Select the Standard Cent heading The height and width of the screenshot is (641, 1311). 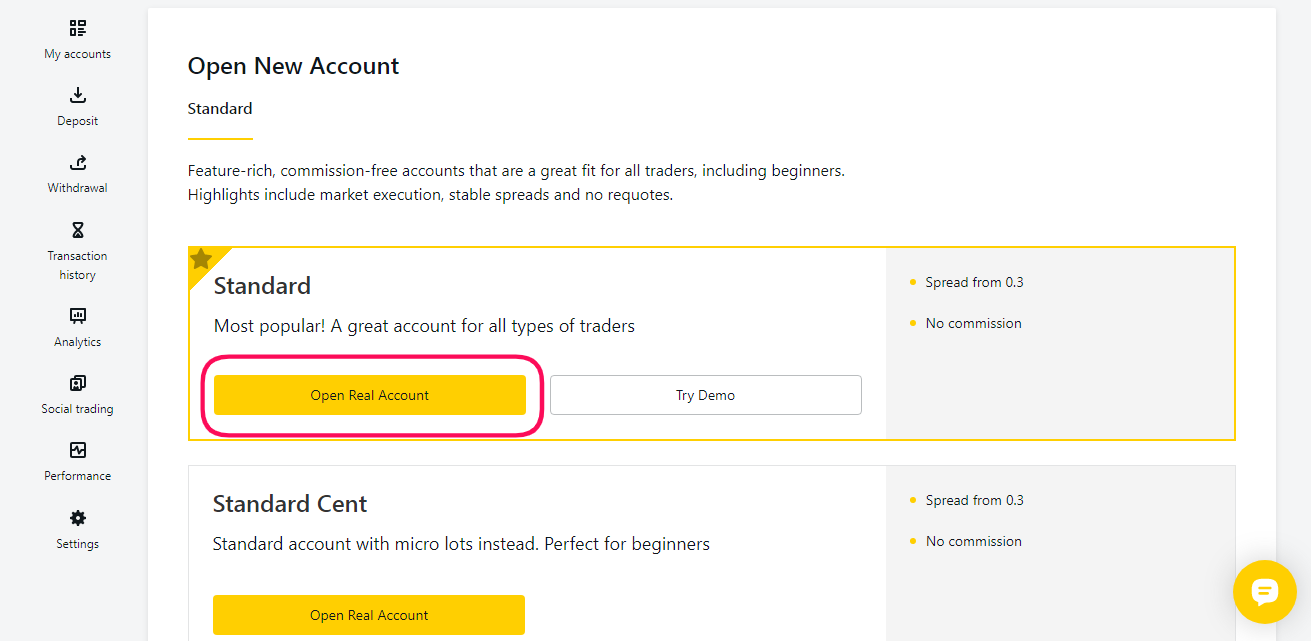290,504
